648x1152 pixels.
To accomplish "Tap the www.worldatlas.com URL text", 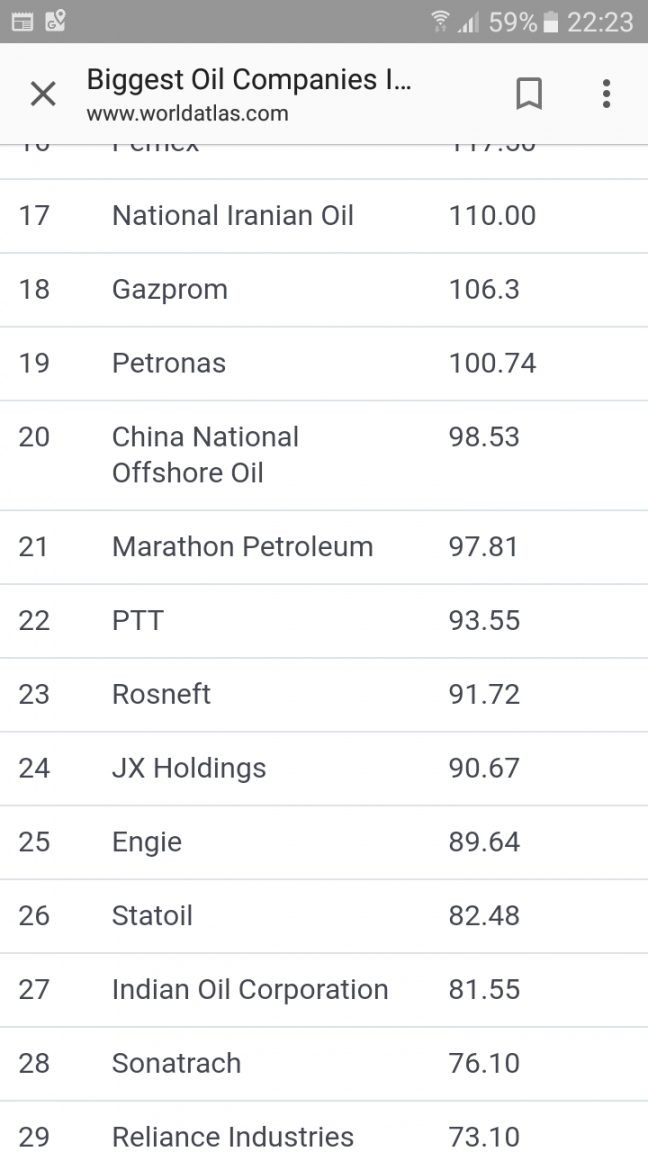I will pyautogui.click(x=187, y=113).
